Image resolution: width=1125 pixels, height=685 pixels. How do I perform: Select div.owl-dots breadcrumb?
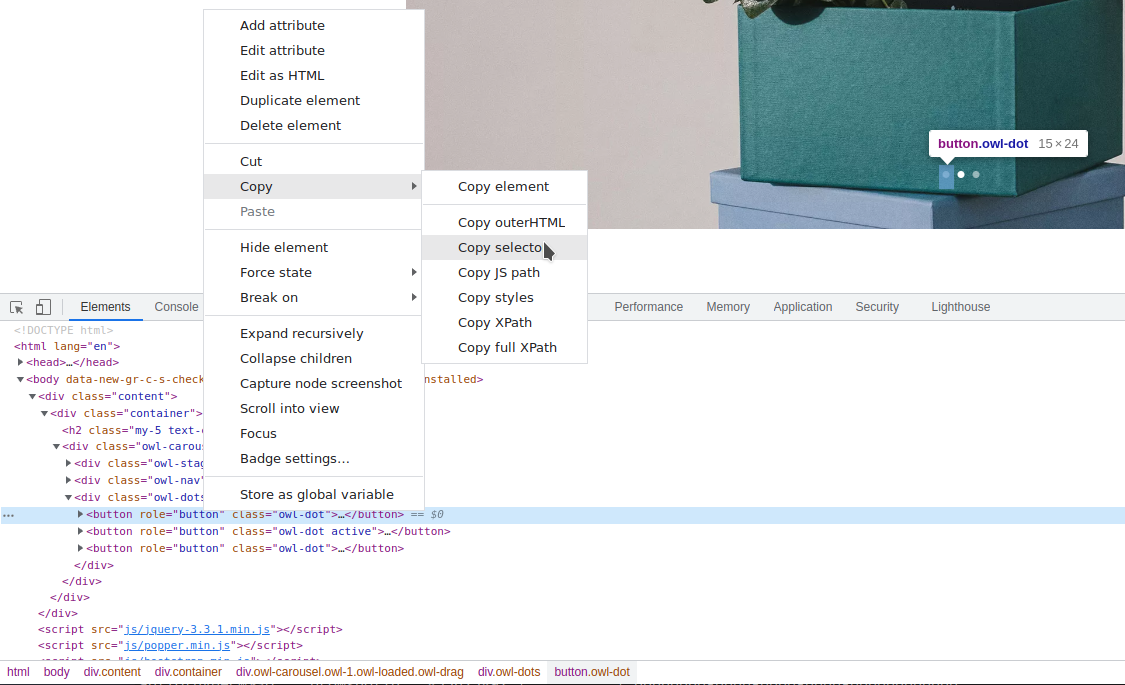click(x=509, y=672)
